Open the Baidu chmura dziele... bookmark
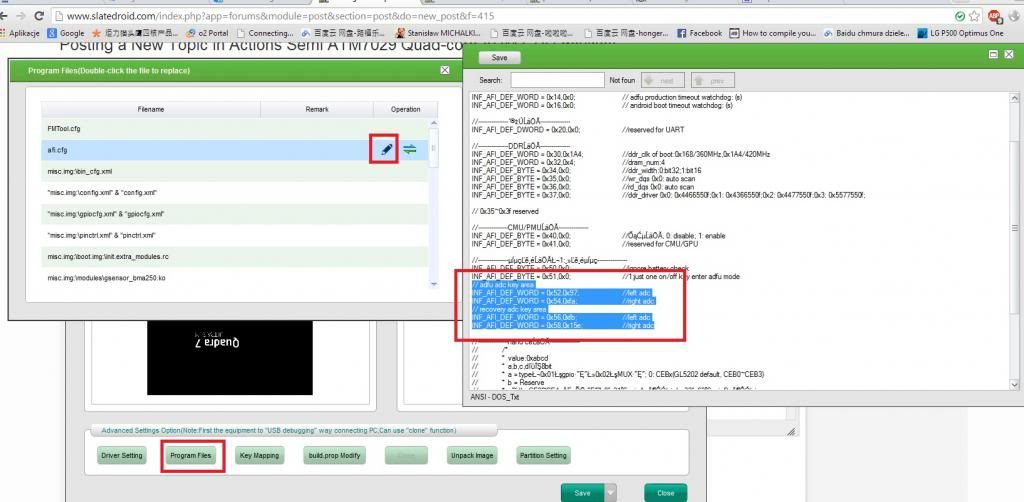The image size is (1024, 502). [x=867, y=33]
